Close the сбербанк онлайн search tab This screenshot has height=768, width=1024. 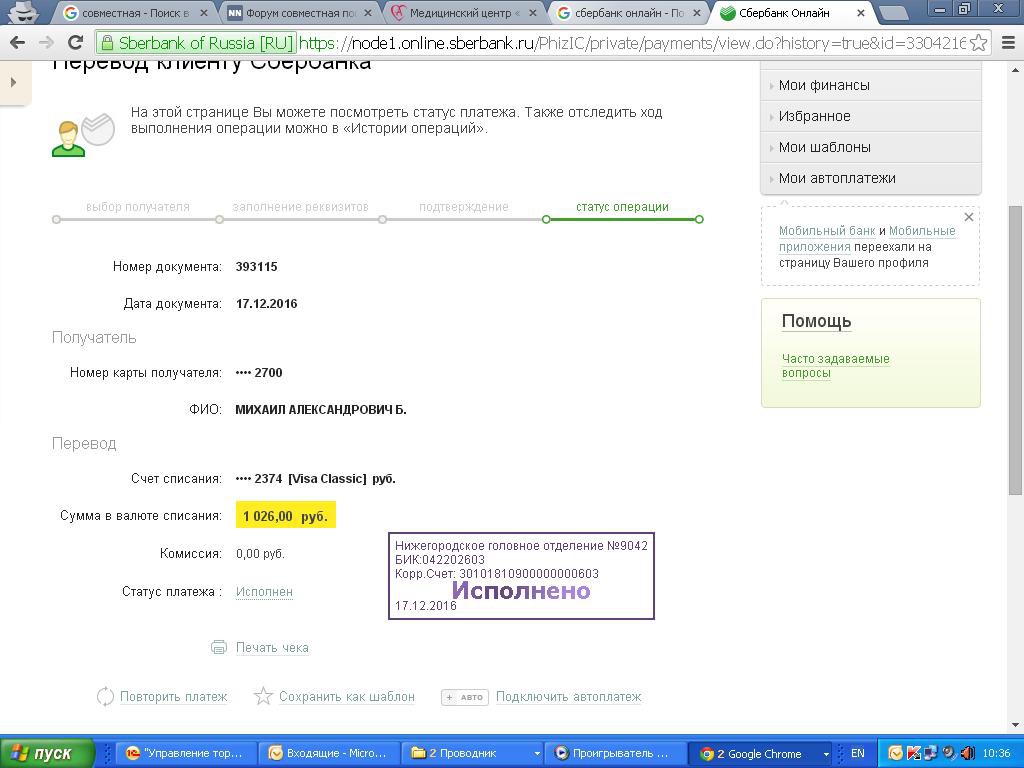tap(698, 12)
